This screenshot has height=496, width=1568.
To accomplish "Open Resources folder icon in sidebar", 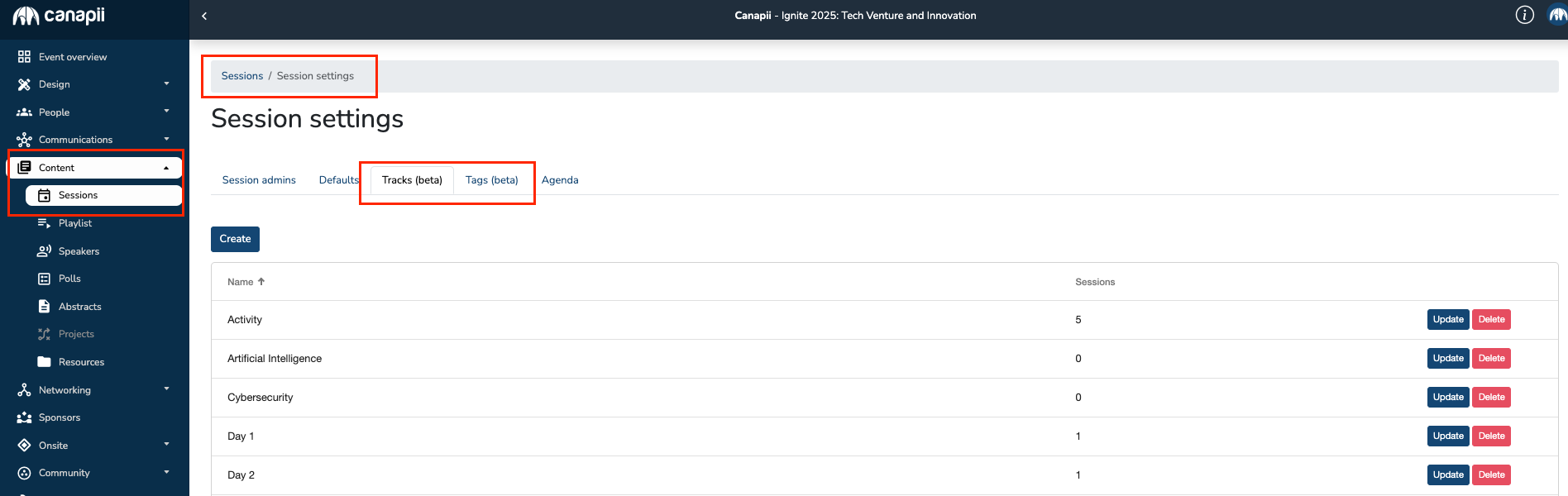I will pyautogui.click(x=44, y=362).
